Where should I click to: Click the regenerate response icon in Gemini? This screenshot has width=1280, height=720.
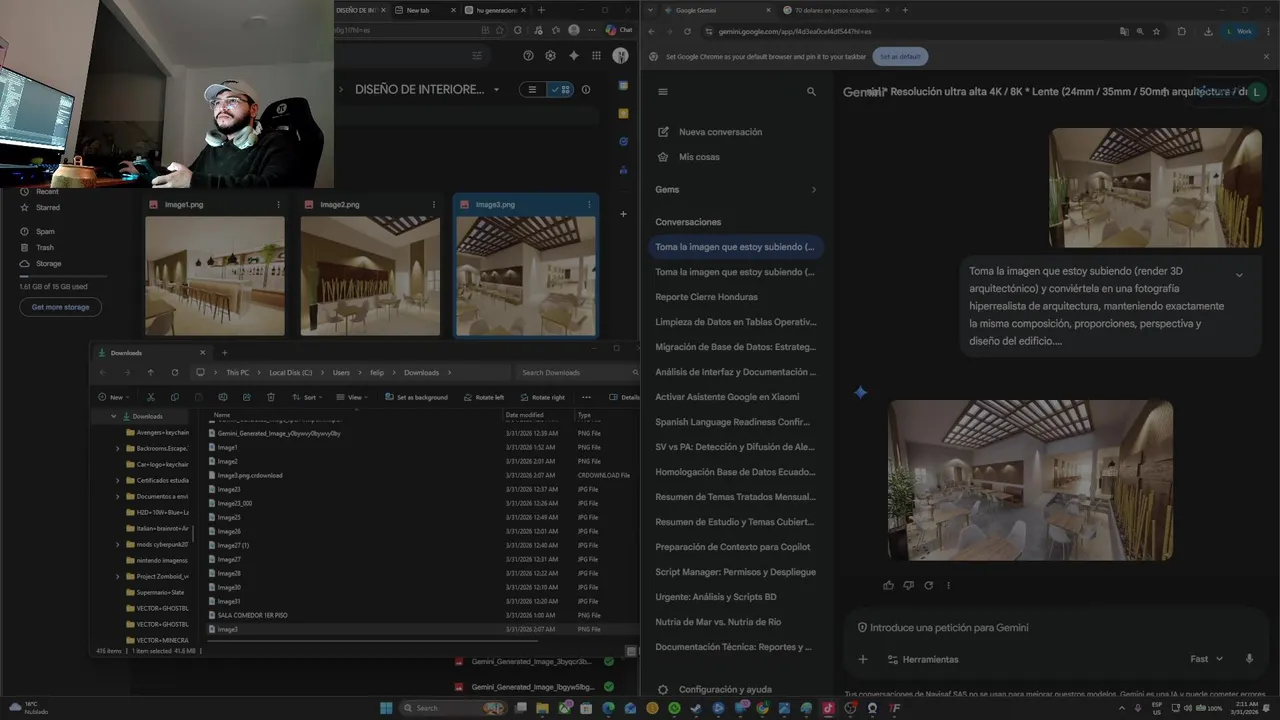click(x=928, y=585)
